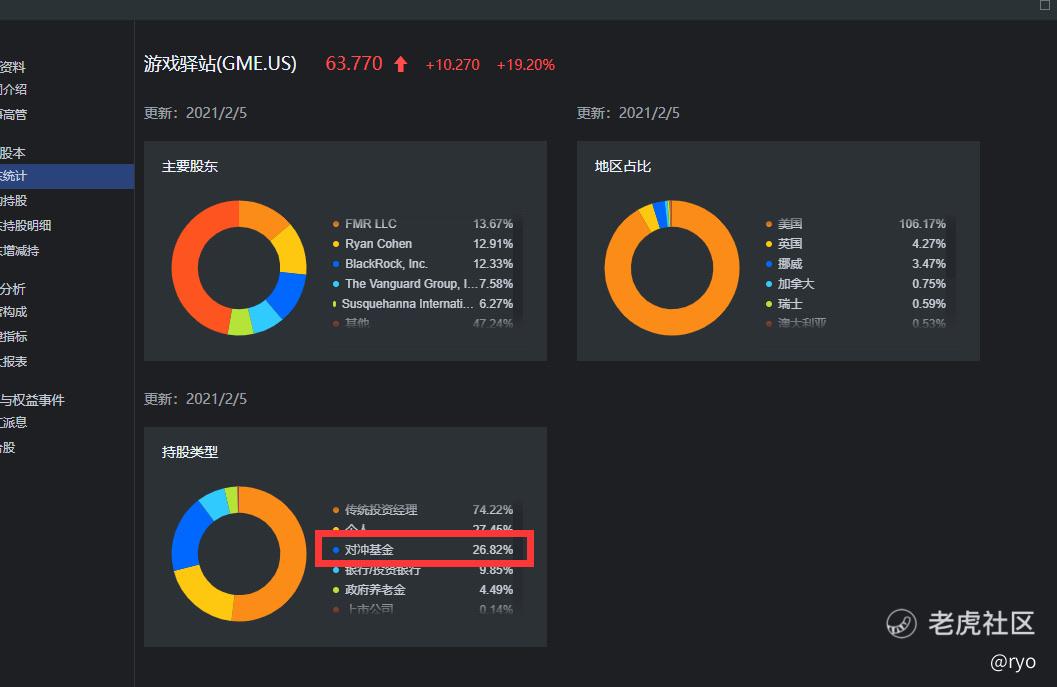Click the 12.91% shareholder value
The width and height of the screenshot is (1057, 687).
click(493, 244)
